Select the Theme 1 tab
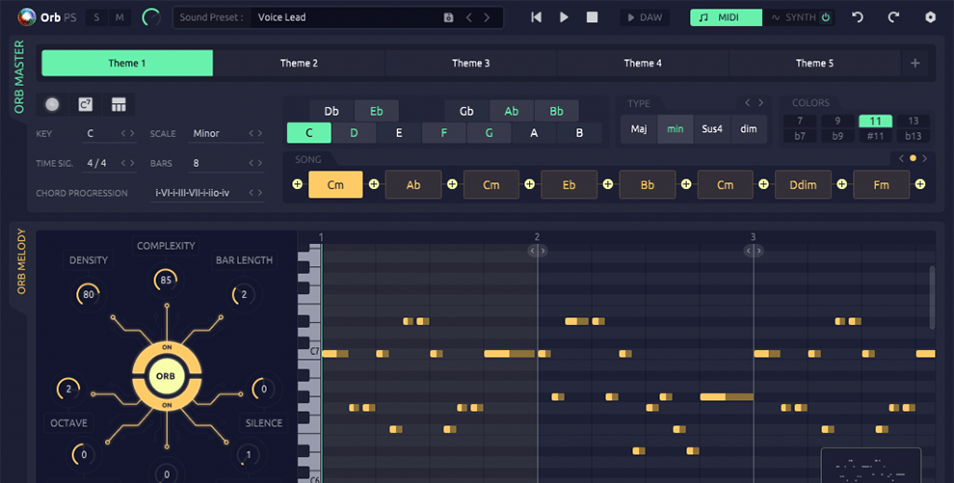This screenshot has width=954, height=483. [127, 63]
